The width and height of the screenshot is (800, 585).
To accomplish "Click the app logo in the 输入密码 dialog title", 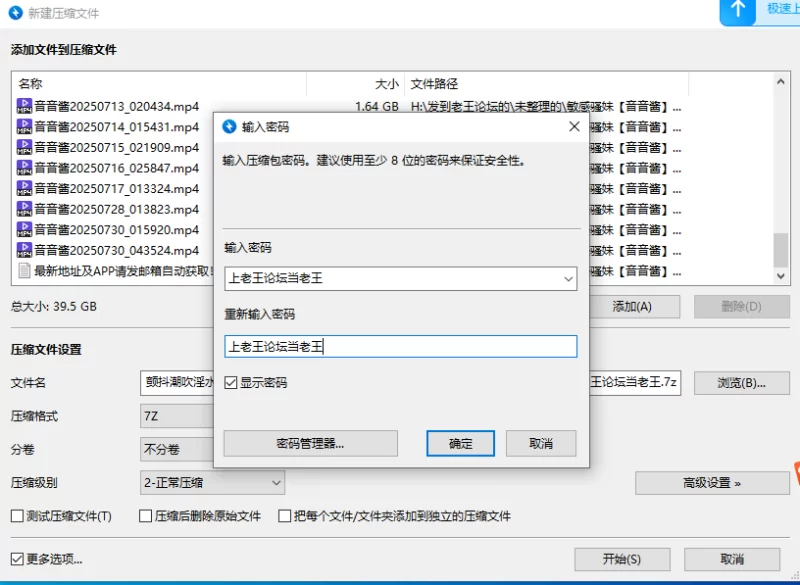I will (x=230, y=126).
